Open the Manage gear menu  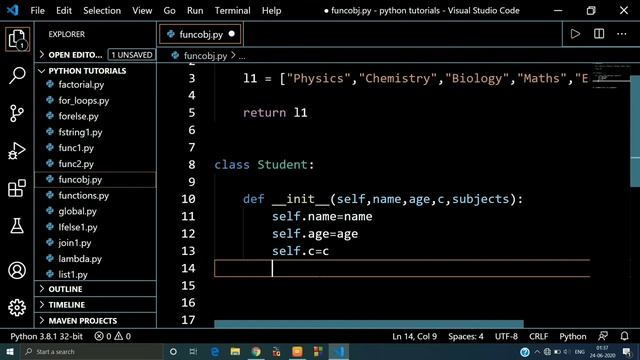[17, 307]
